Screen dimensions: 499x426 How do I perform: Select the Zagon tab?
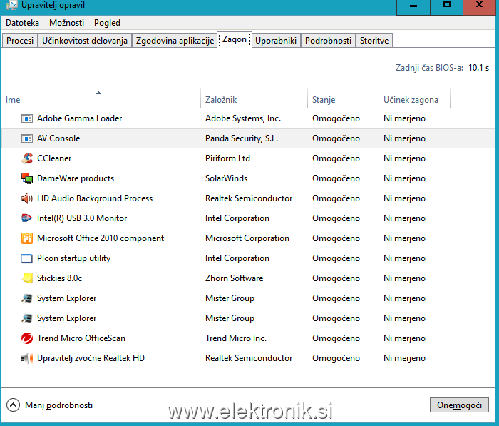coord(235,40)
